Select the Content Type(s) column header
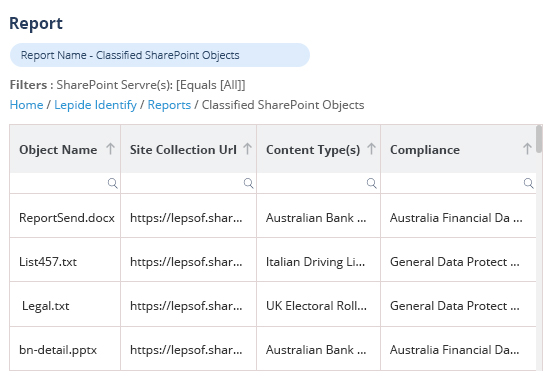552x380 pixels. pyautogui.click(x=319, y=149)
